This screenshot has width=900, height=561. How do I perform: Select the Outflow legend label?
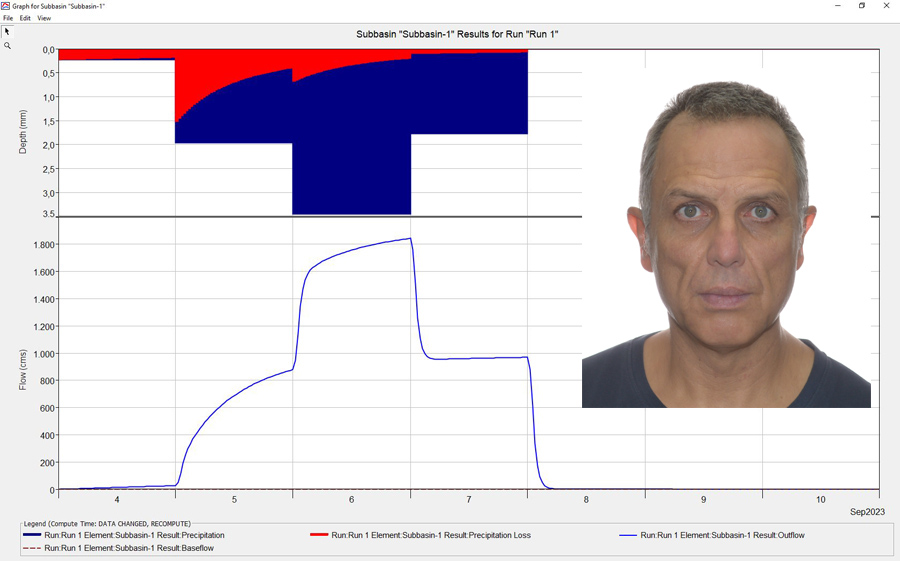(723, 535)
